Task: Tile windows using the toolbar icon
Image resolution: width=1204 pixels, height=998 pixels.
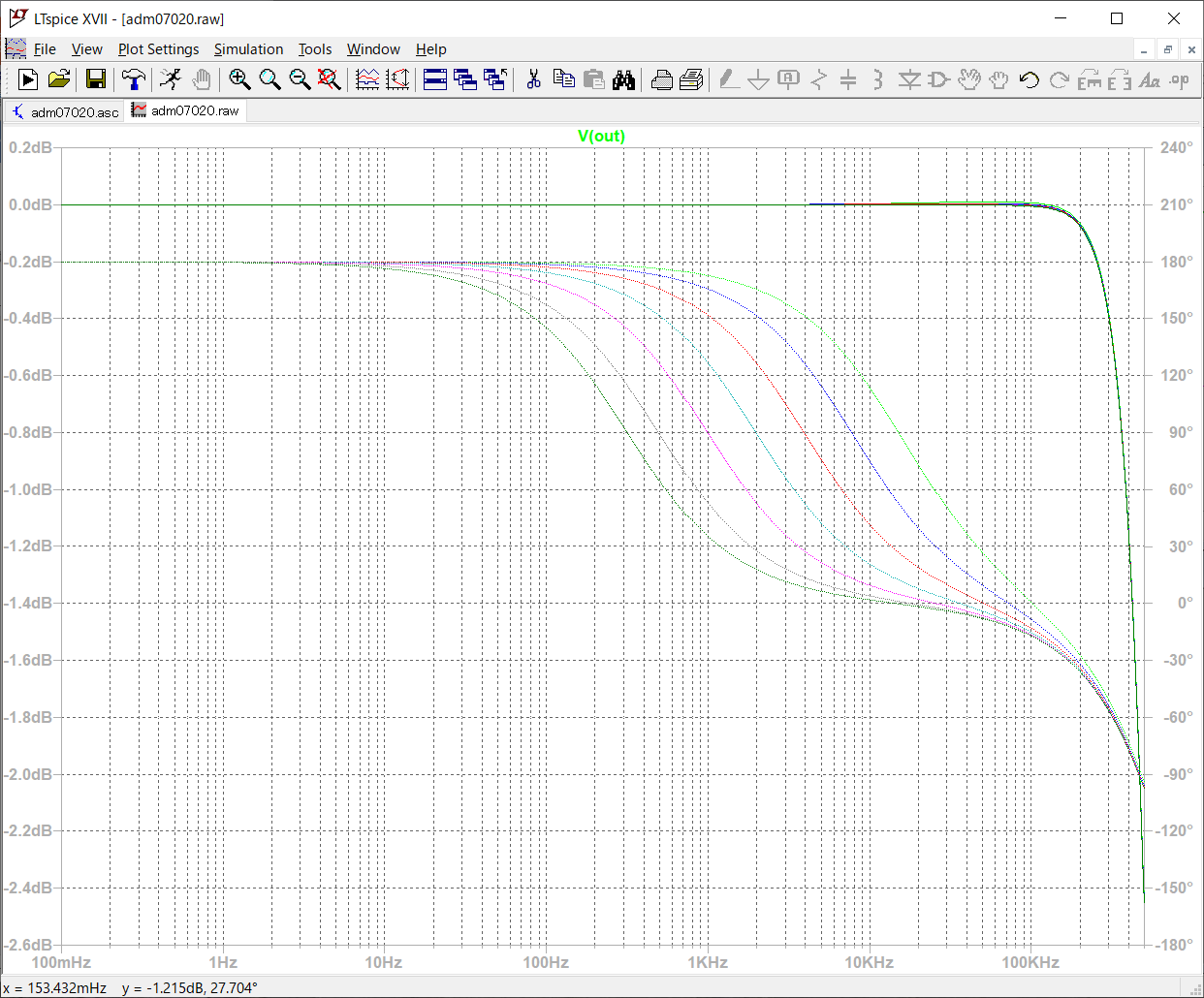Action: [435, 79]
